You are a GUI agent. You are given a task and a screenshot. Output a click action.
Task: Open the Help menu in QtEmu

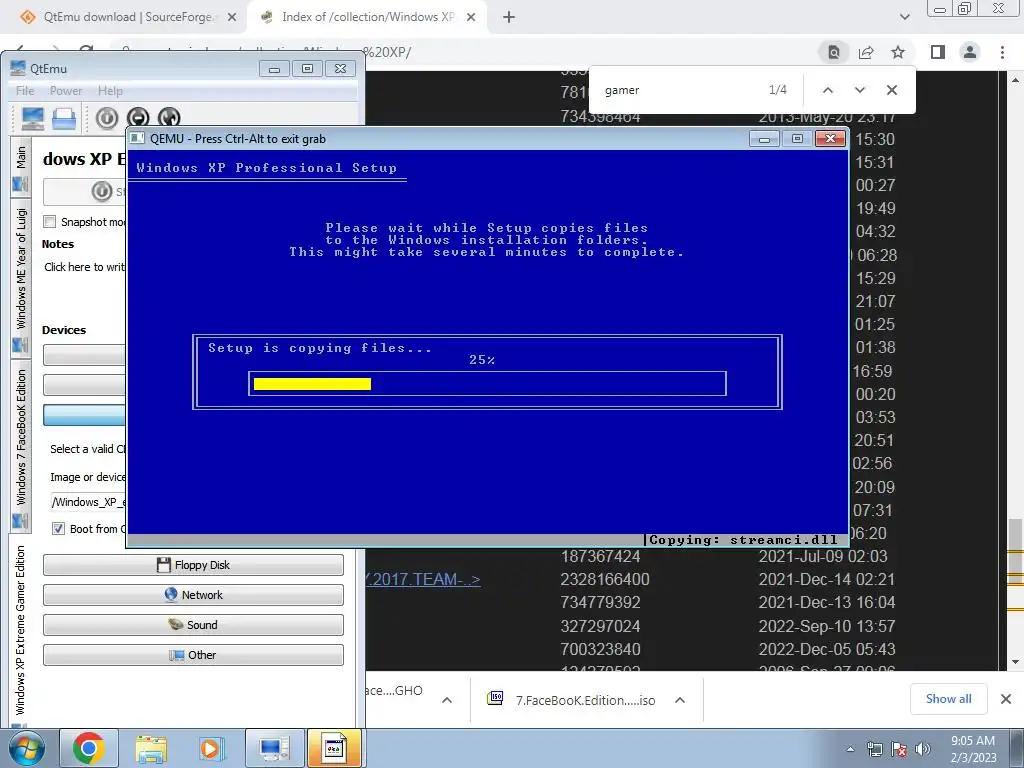click(110, 91)
